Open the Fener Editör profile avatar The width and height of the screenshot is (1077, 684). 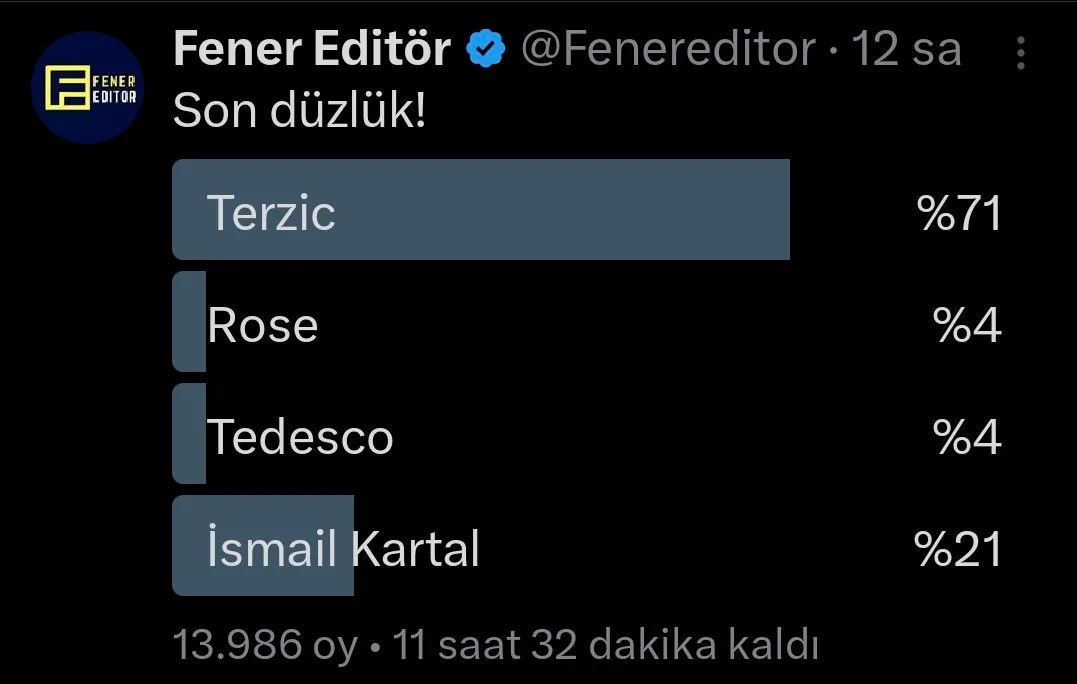point(87,87)
